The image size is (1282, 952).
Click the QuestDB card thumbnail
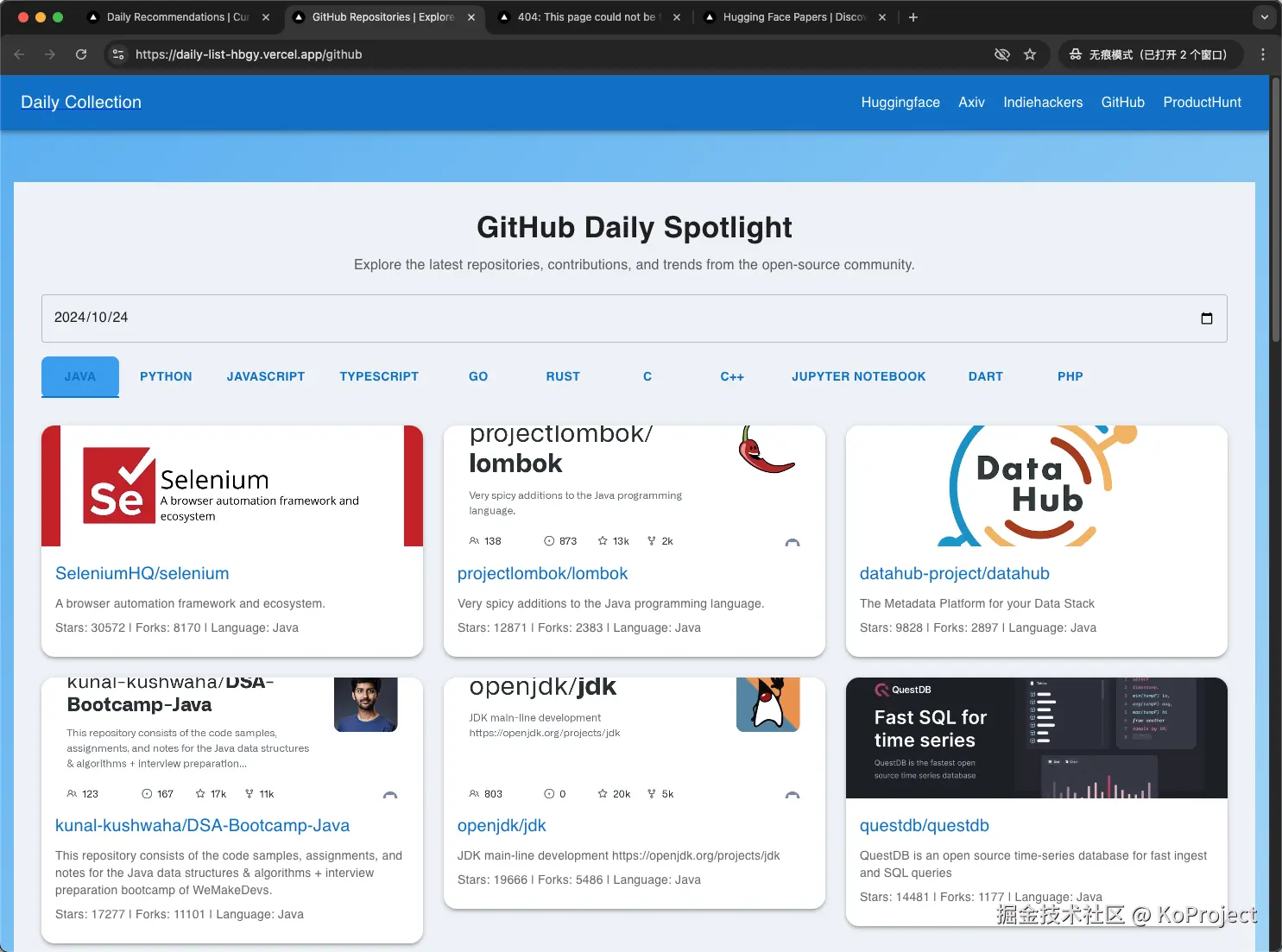pos(1037,738)
